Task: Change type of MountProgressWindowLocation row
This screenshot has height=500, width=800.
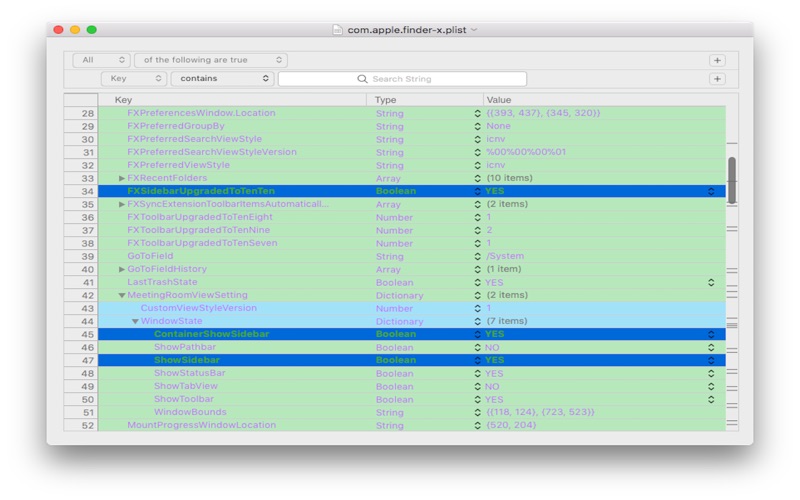Action: 477,425
